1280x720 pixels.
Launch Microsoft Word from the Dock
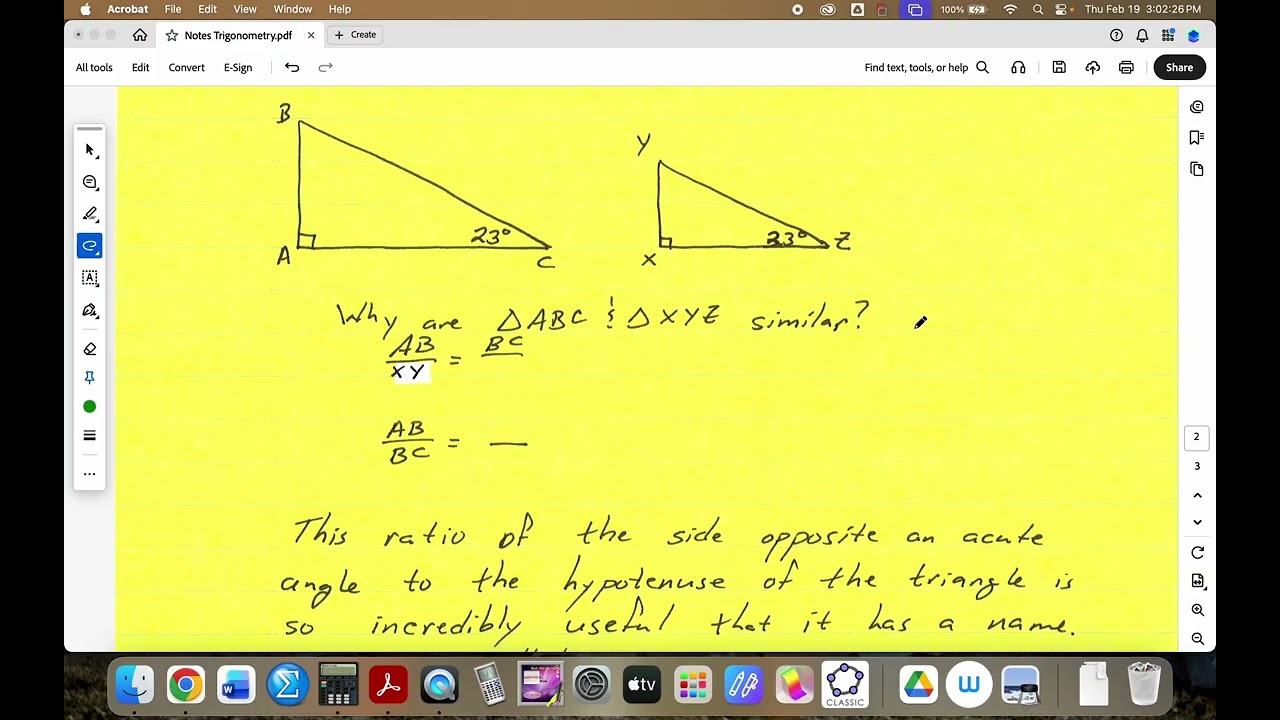tap(236, 685)
